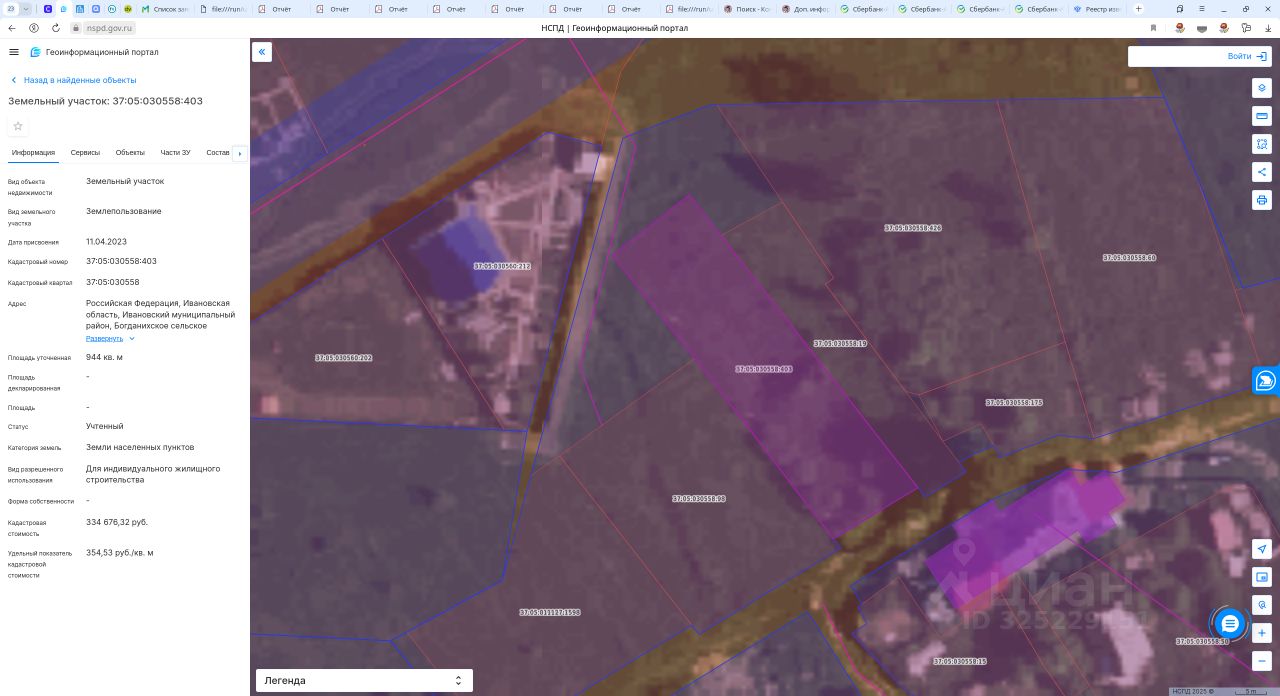Go back in browser history
Screen dimensions: 1280x696
pos(12,28)
